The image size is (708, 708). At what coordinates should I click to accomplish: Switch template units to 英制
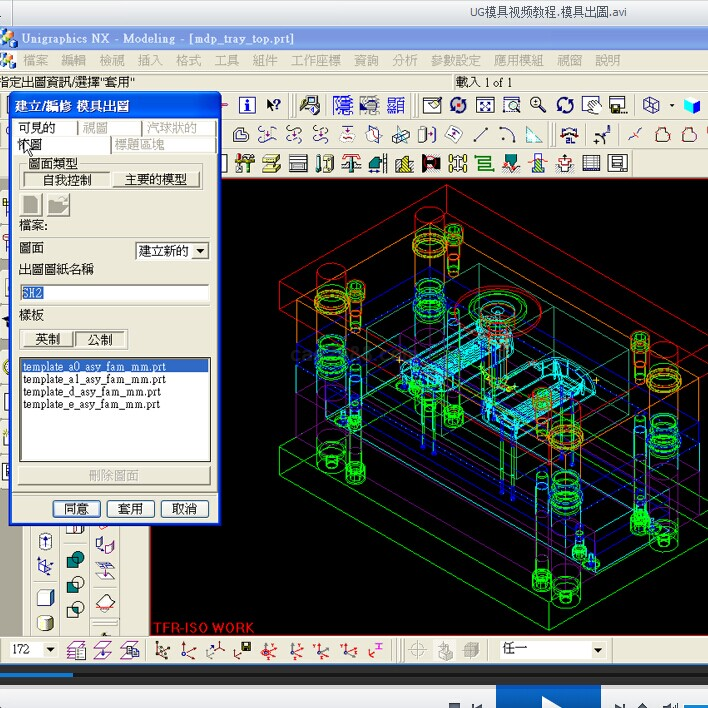47,340
